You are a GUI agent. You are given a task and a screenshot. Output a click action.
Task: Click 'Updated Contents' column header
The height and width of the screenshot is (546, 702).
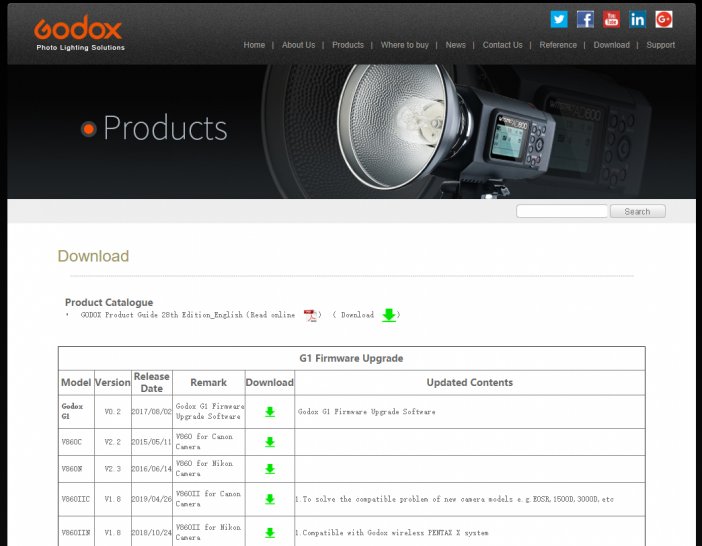click(470, 383)
